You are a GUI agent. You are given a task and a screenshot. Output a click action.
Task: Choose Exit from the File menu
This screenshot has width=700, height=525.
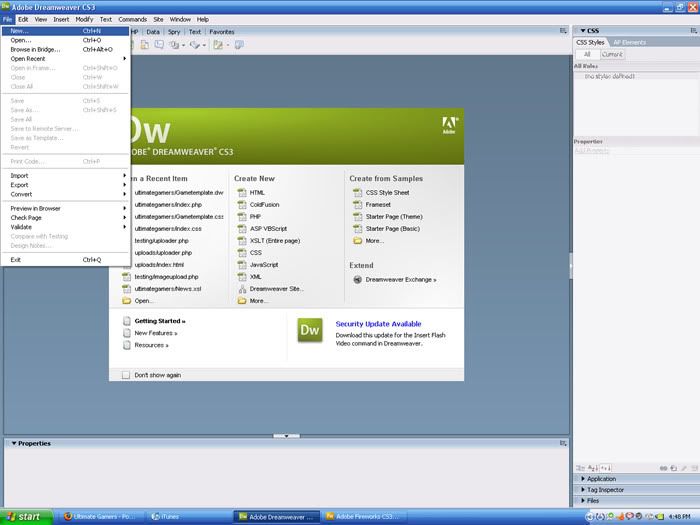[x=66, y=260]
